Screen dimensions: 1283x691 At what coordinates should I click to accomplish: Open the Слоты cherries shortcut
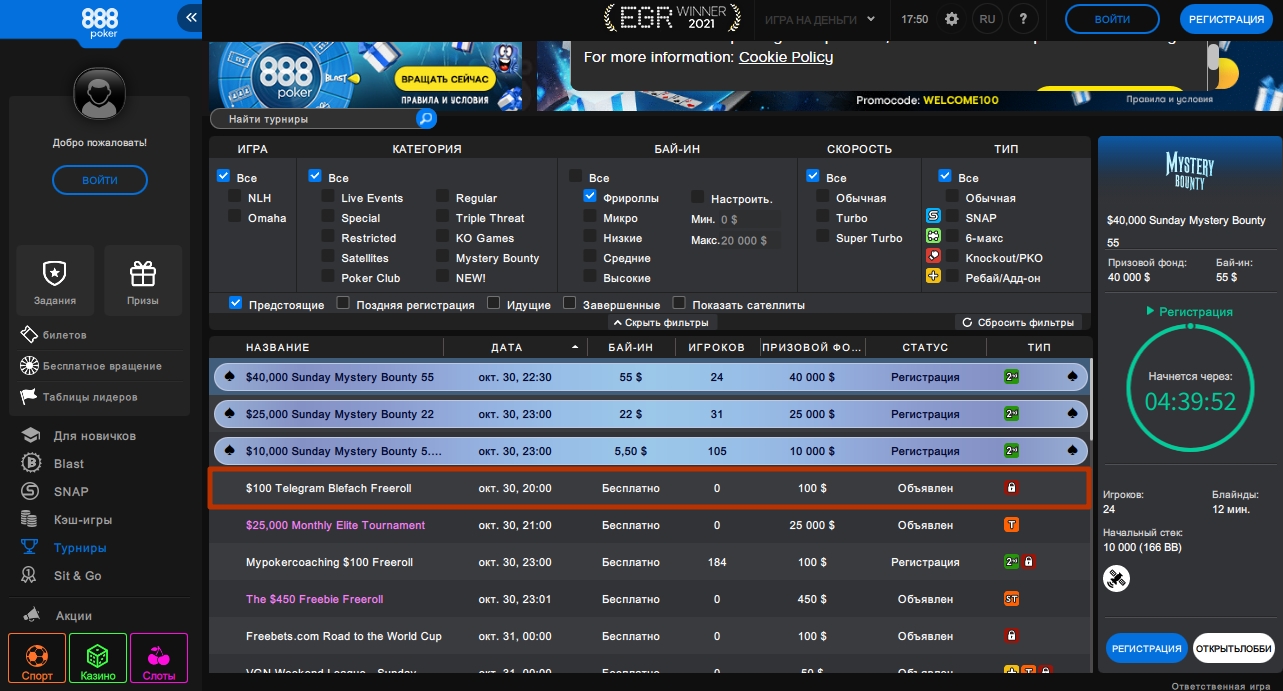[x=159, y=660]
